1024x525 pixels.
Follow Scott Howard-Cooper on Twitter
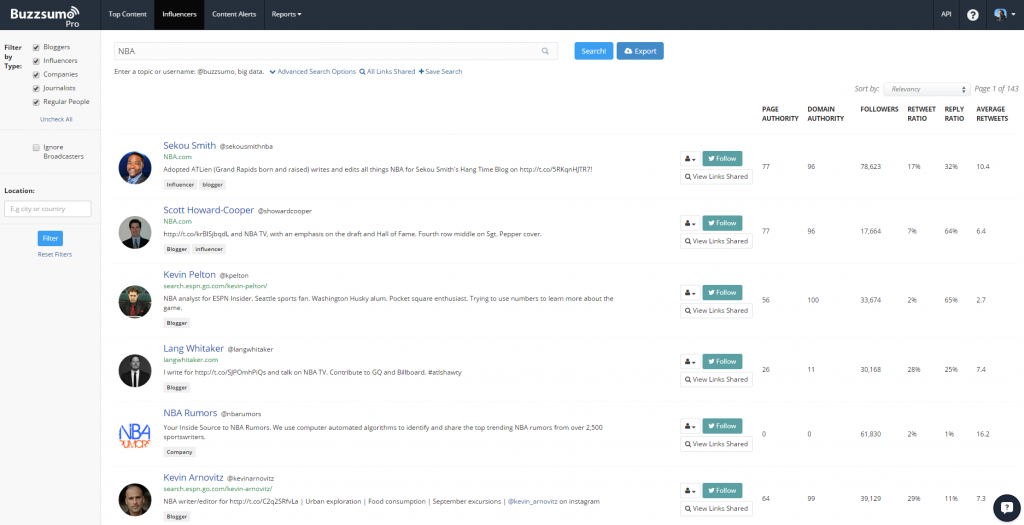[722, 223]
